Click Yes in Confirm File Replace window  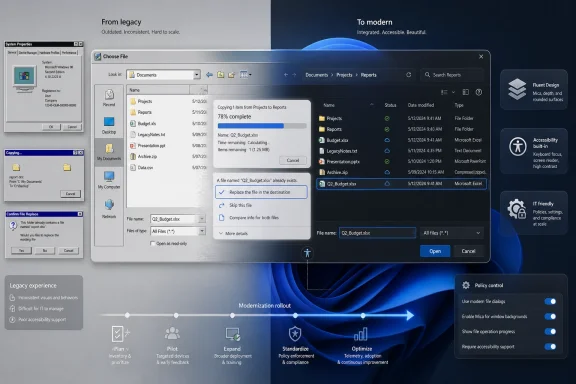click(21, 251)
